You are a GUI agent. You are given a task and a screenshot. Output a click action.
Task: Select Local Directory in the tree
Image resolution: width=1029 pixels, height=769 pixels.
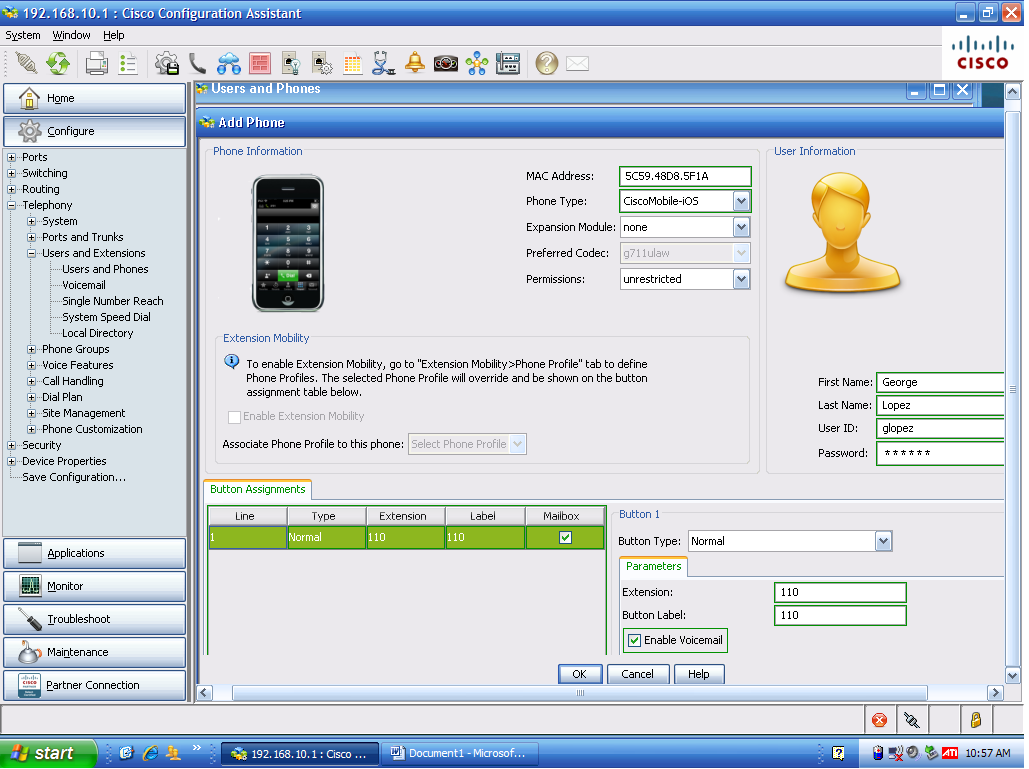[x=98, y=333]
